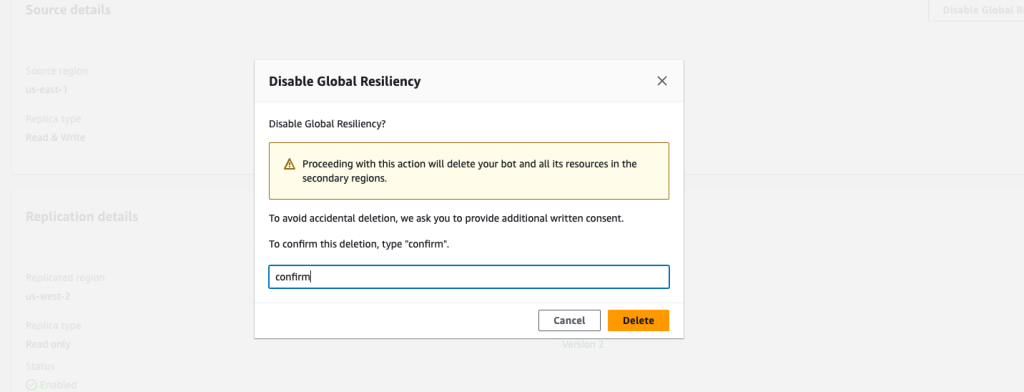Click the dimmed Disable Global Resiliency button
This screenshot has height=392, width=1024.
pos(976,10)
